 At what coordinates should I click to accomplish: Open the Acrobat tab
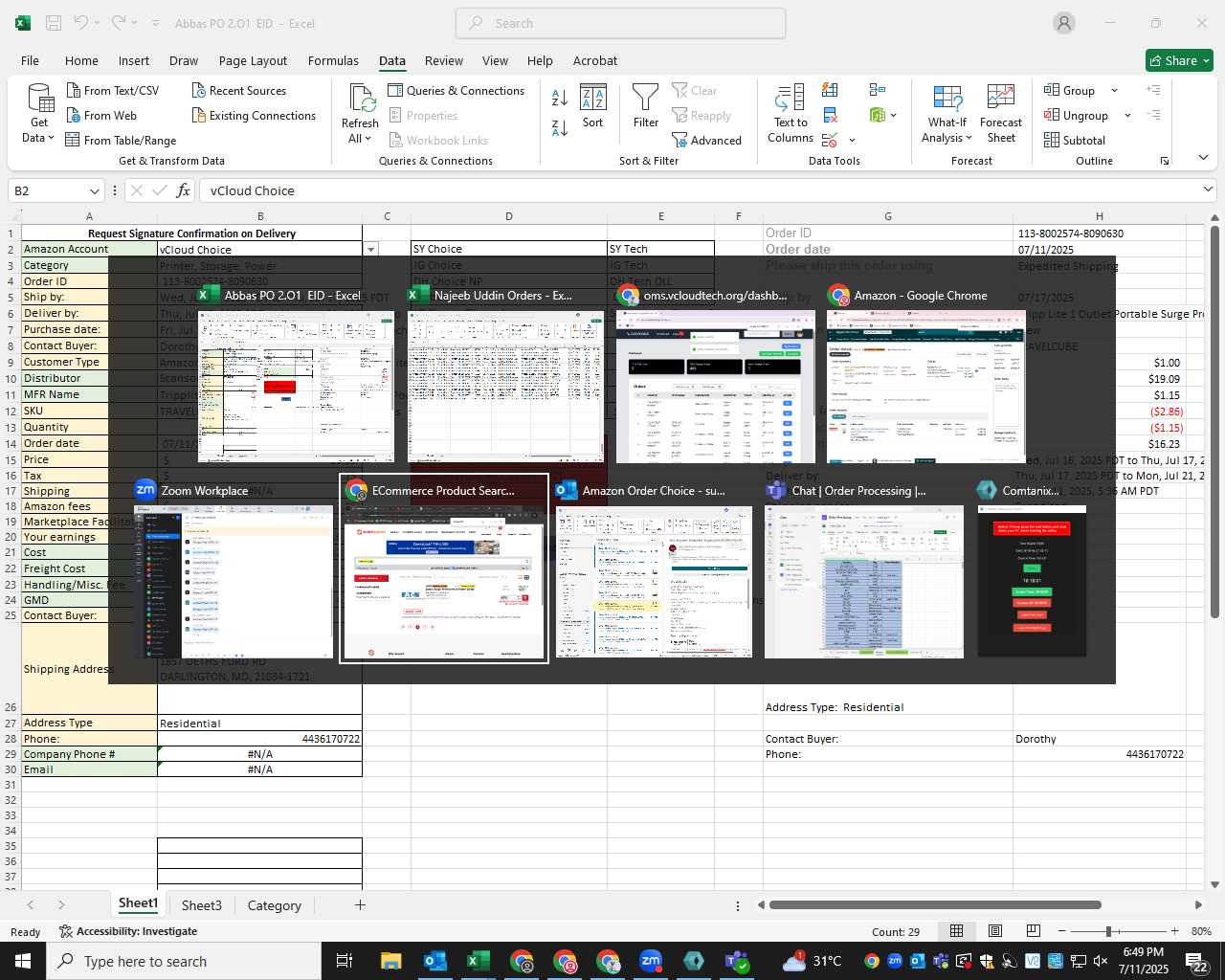[x=595, y=60]
